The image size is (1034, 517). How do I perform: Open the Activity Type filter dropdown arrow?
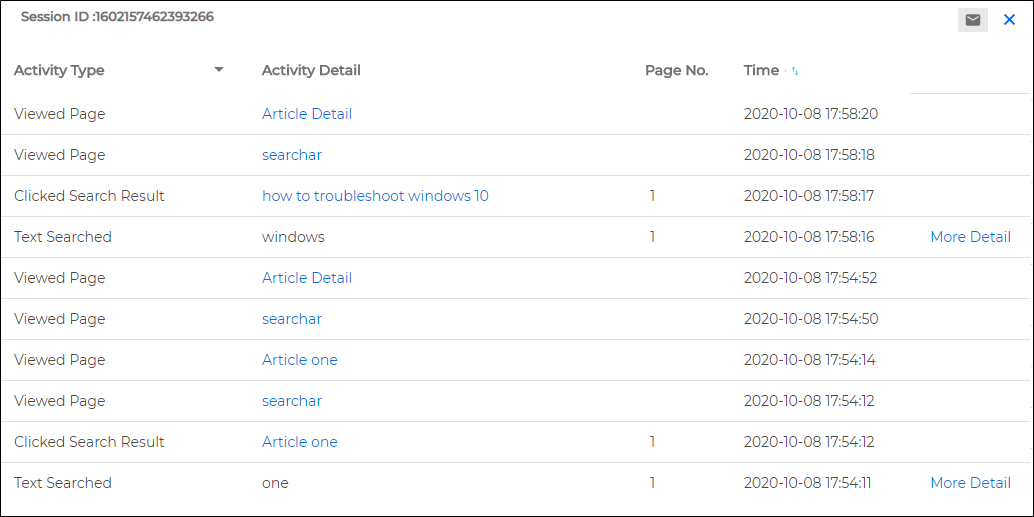pos(220,70)
